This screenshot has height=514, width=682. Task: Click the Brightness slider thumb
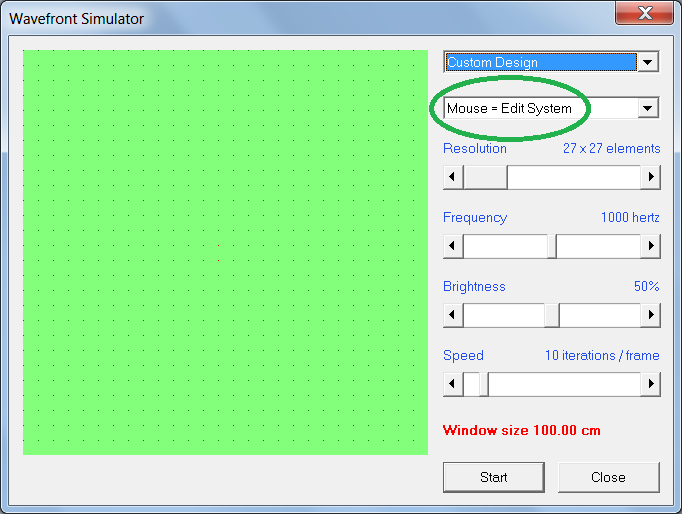tap(552, 315)
